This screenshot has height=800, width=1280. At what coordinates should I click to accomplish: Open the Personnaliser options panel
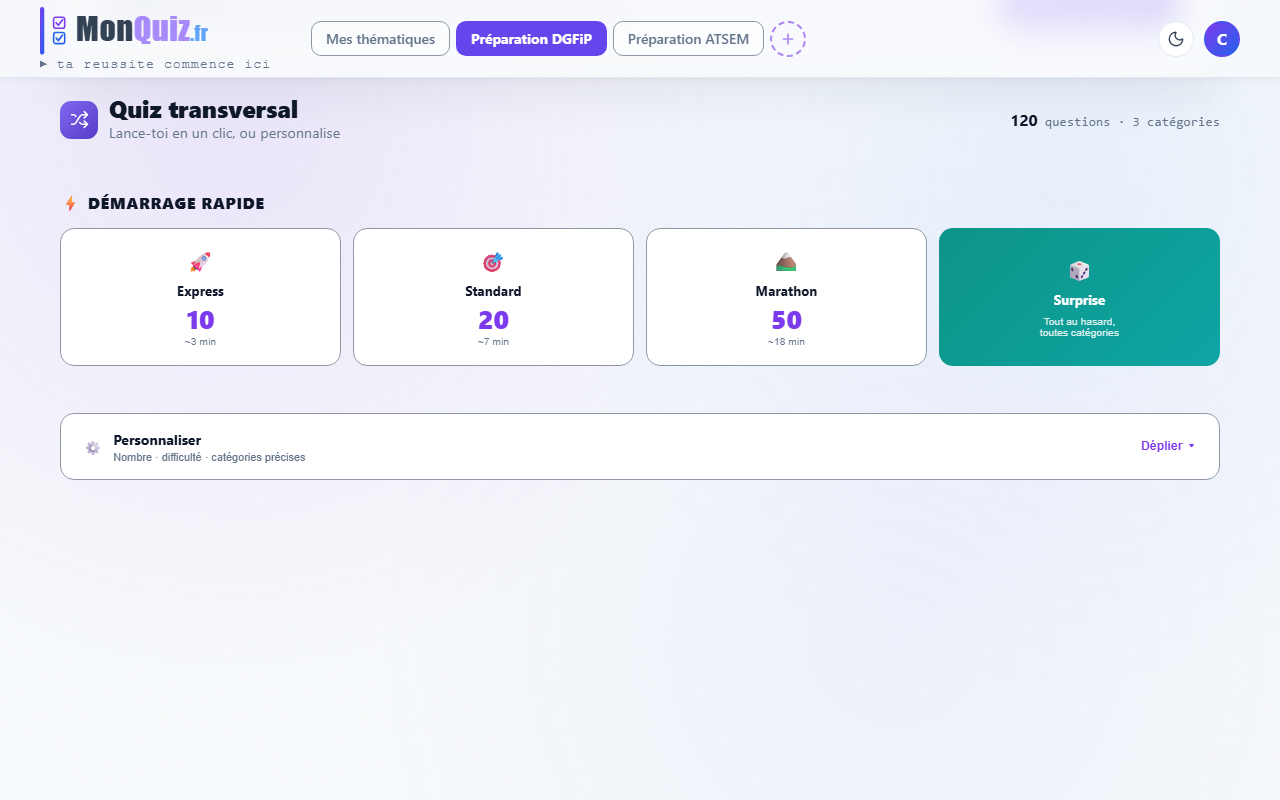click(640, 447)
